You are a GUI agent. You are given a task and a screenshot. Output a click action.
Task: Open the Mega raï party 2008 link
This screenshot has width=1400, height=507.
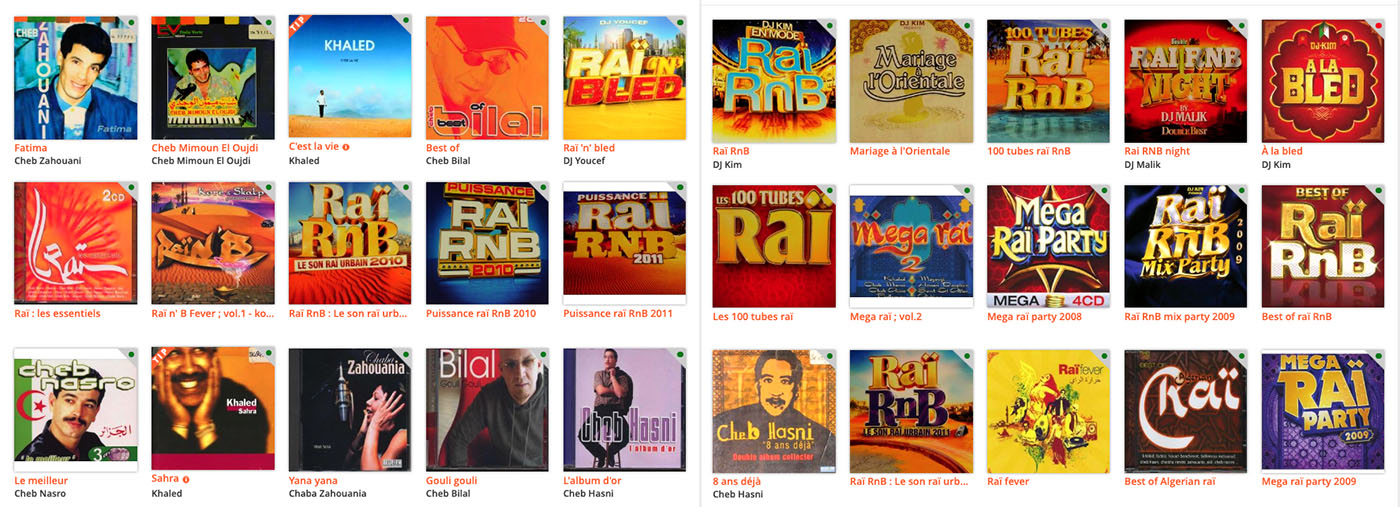coord(1034,316)
